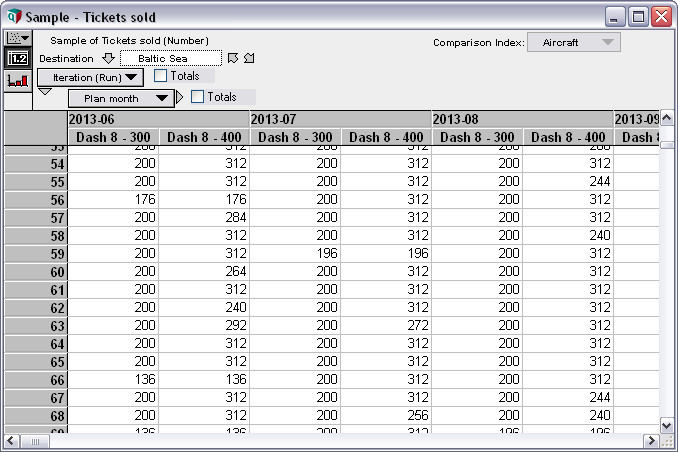Select row header 60
This screenshot has width=678, height=452.
coord(35,271)
